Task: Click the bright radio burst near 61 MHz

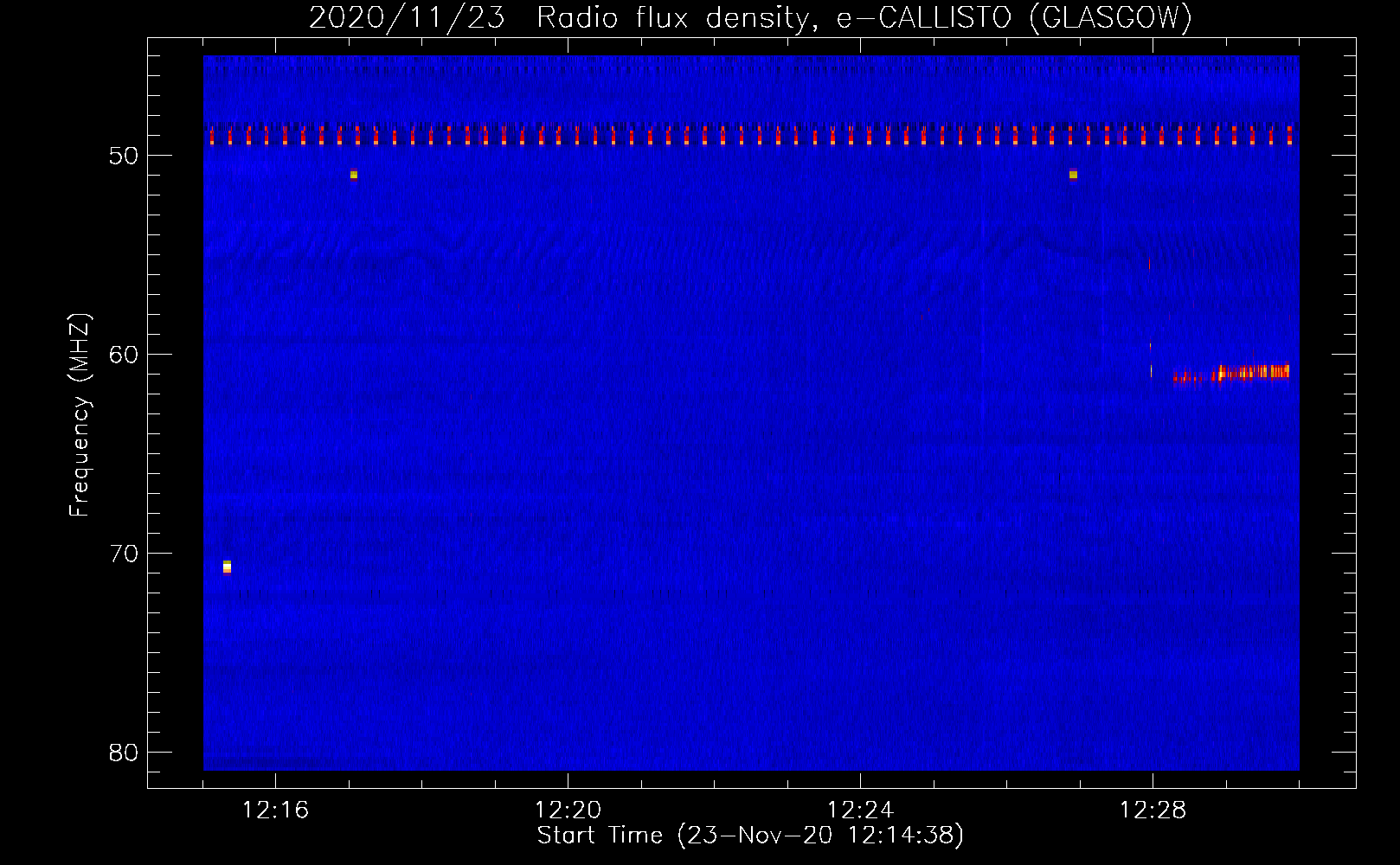Action: (x=1231, y=373)
